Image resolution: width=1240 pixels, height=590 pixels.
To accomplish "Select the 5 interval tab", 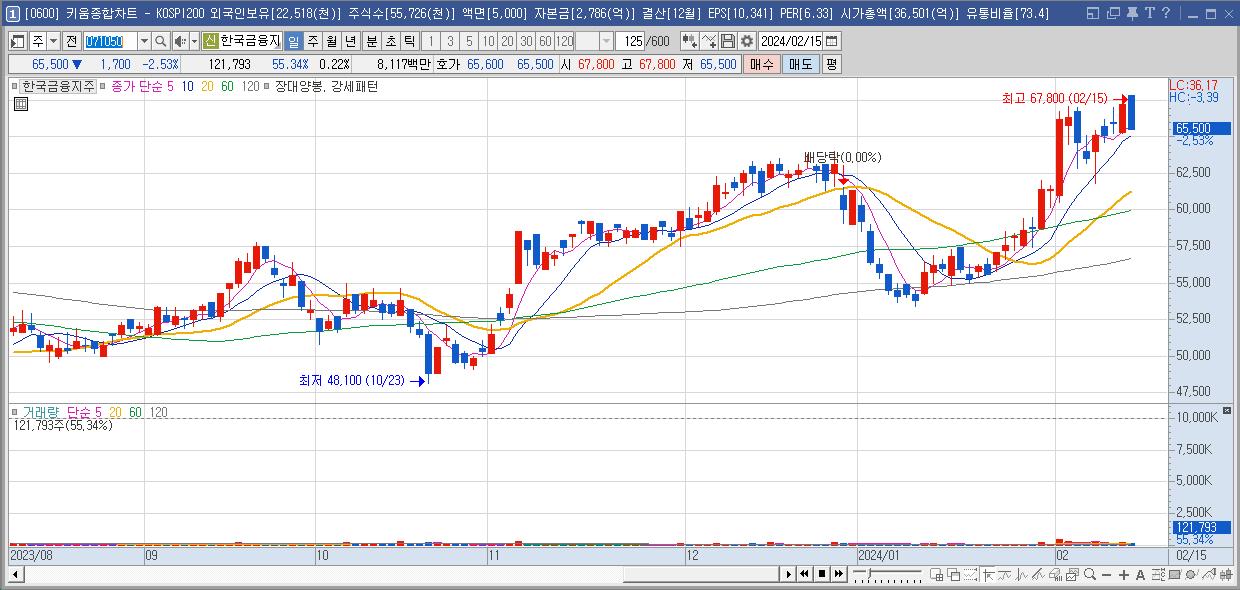I will click(469, 41).
